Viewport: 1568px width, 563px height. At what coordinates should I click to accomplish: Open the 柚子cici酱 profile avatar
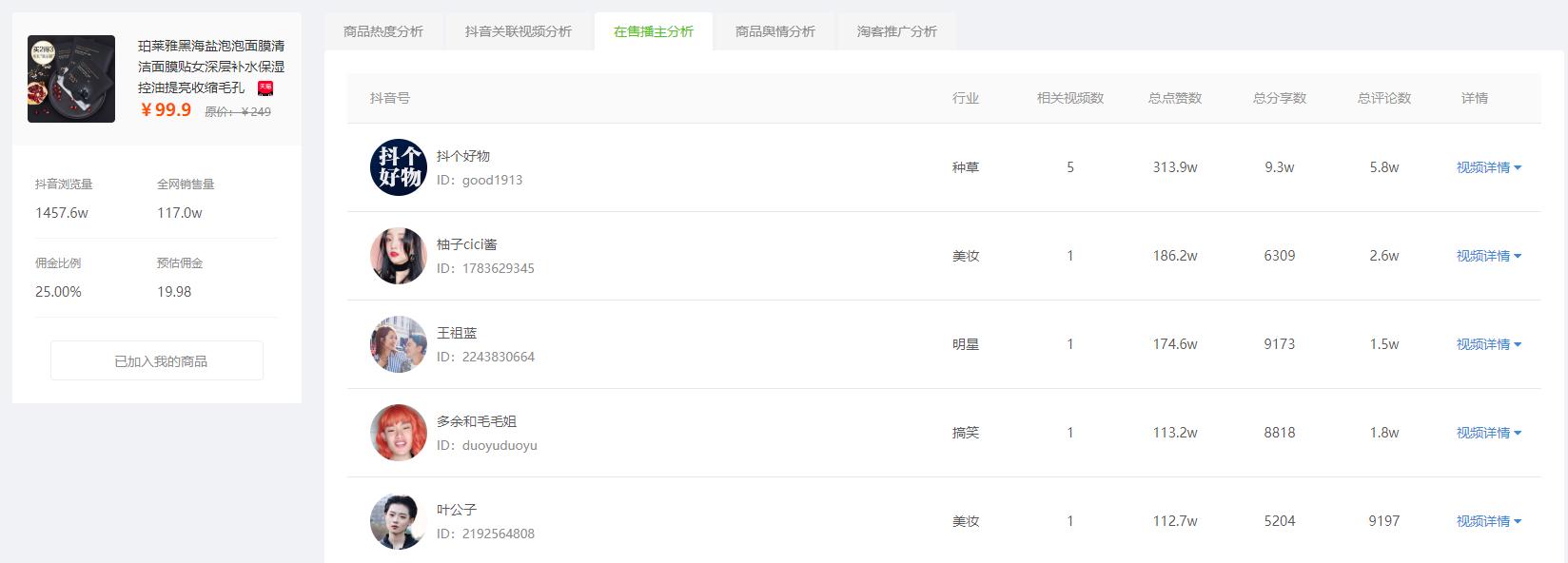tap(398, 256)
